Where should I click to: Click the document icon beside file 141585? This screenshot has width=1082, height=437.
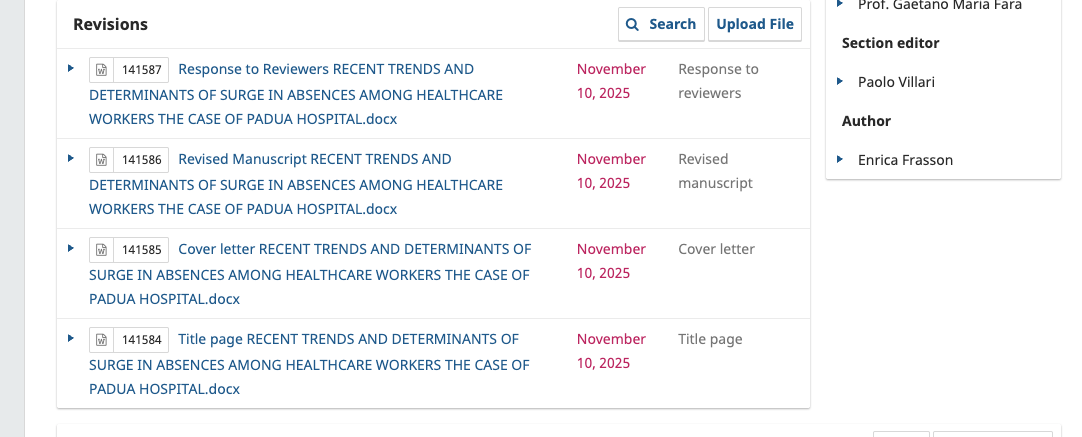click(x=101, y=250)
